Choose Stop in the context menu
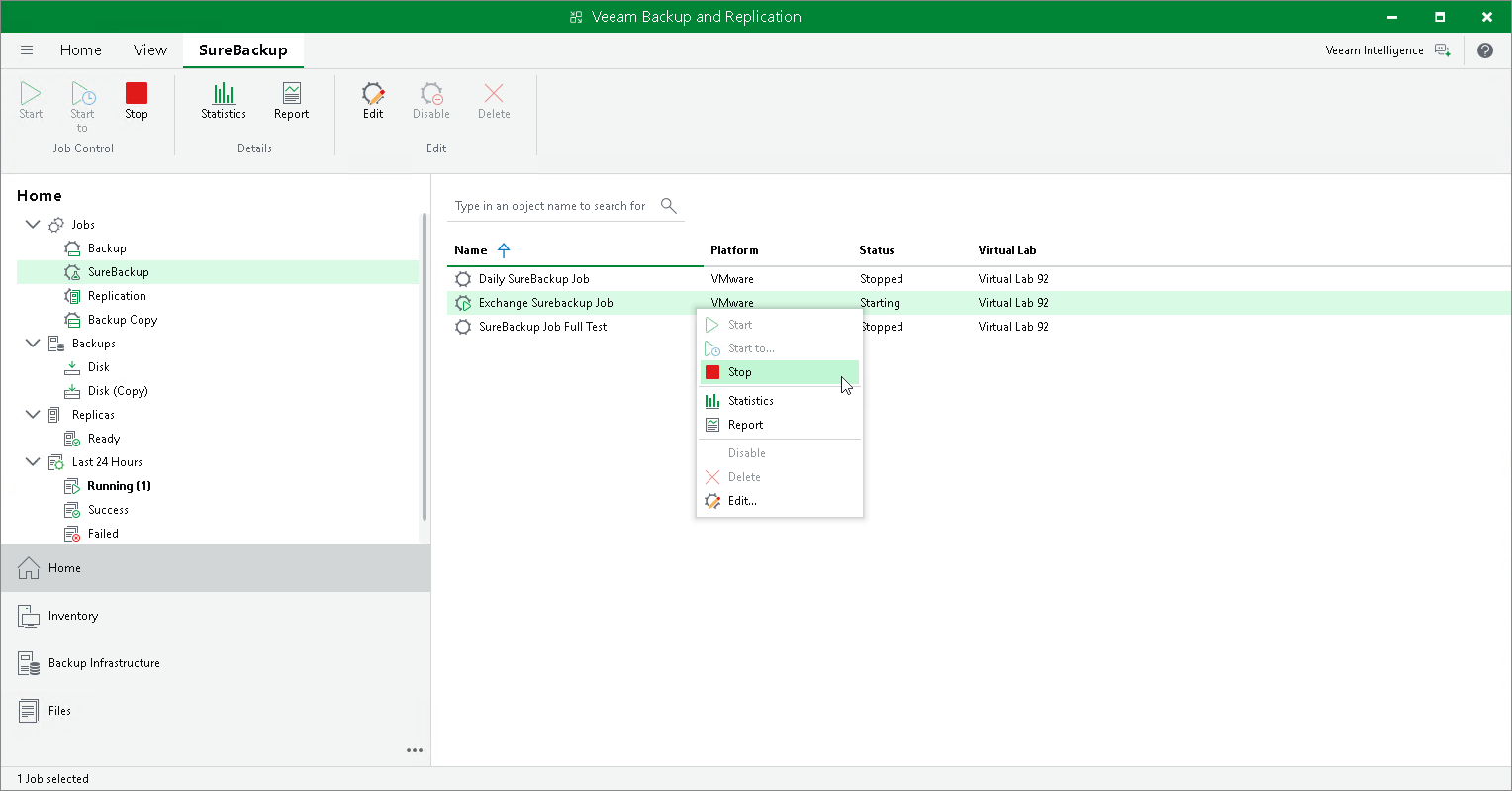The width and height of the screenshot is (1512, 791). 780,372
